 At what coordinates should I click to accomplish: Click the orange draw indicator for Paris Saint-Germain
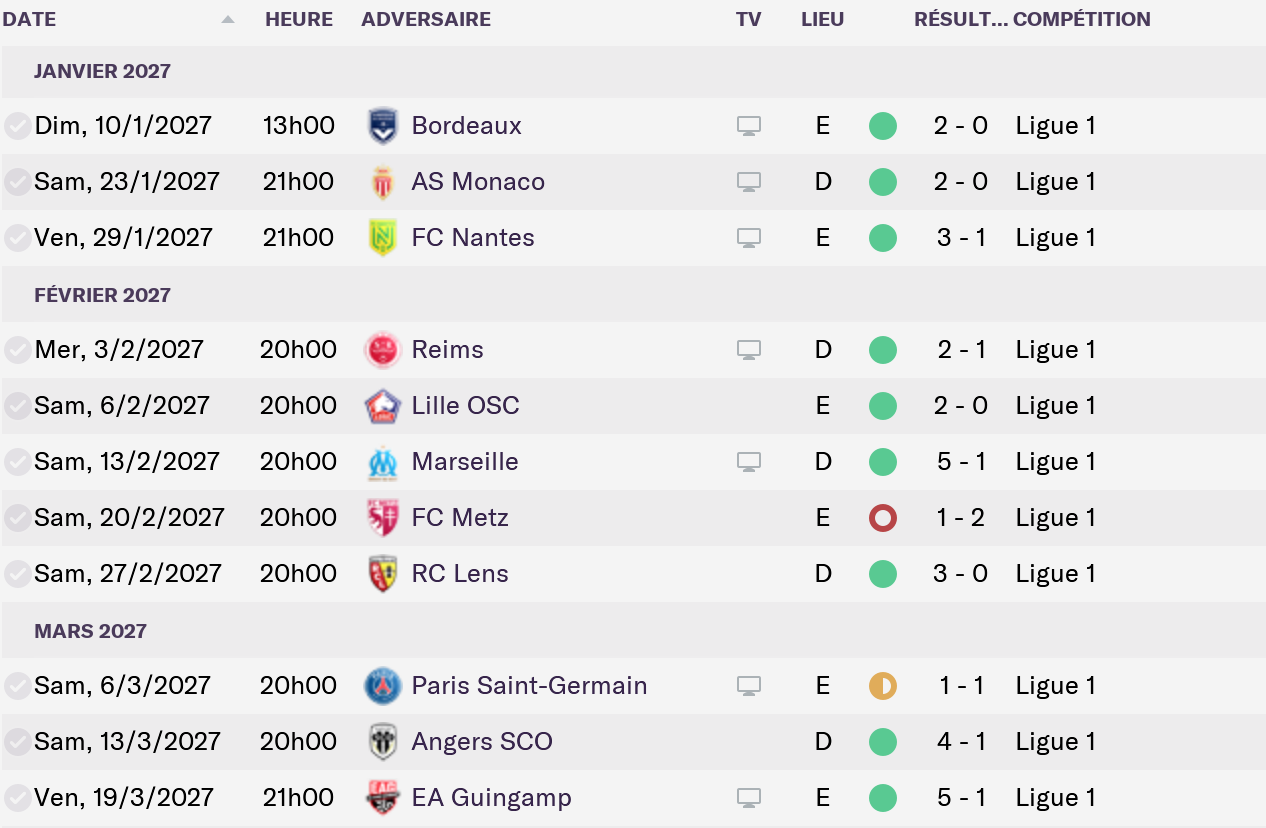click(x=882, y=686)
